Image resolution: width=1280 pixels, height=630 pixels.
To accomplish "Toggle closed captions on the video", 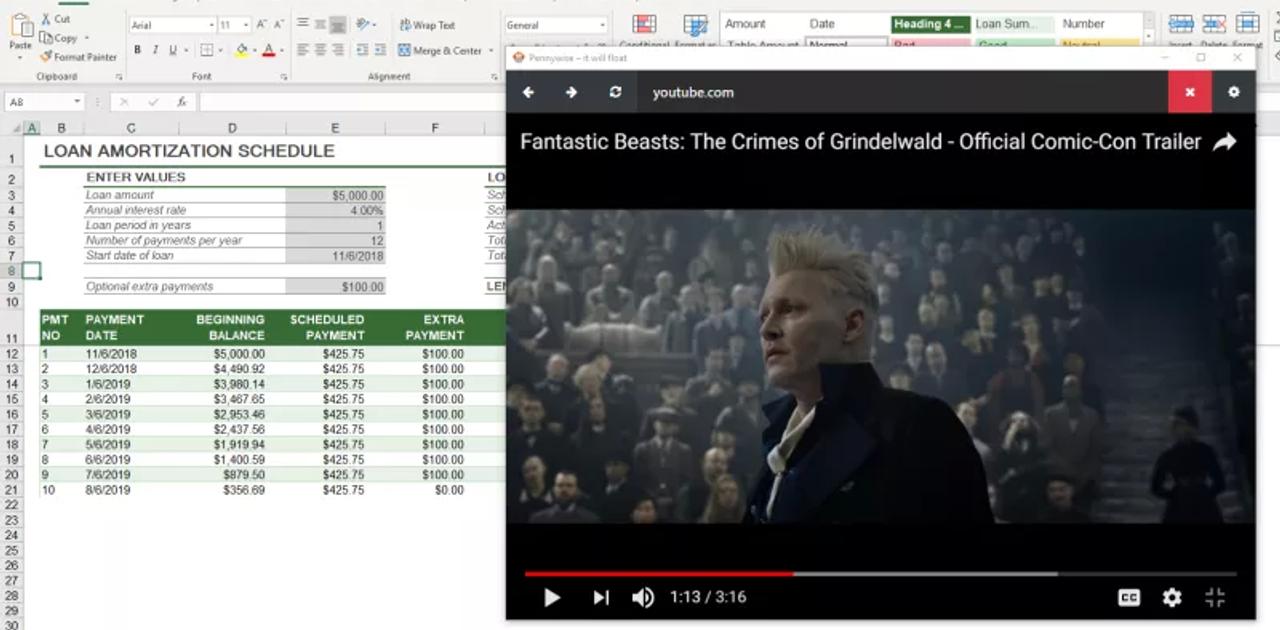I will (x=1128, y=597).
